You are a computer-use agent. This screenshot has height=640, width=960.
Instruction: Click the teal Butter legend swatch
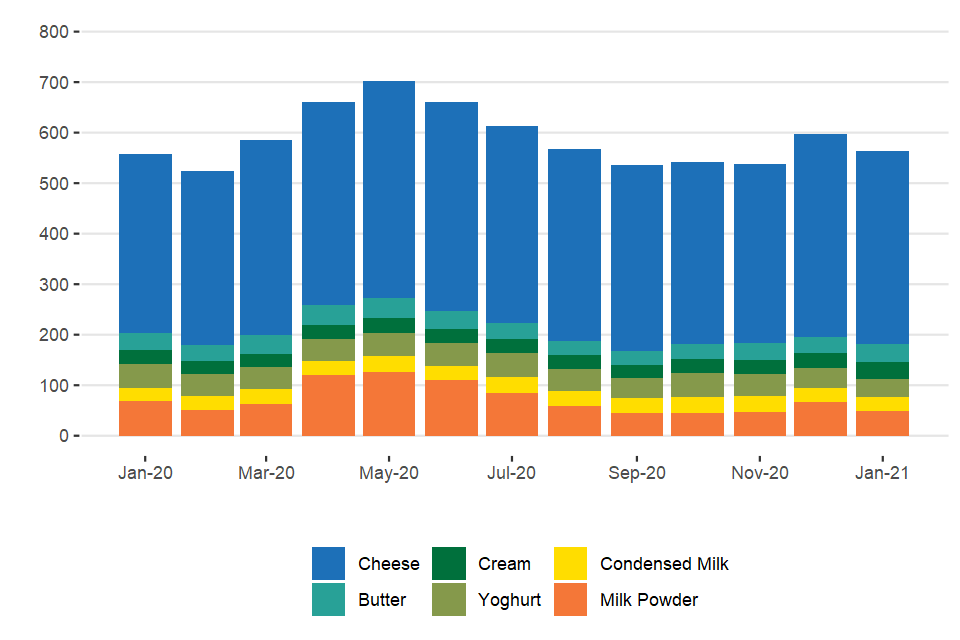(329, 600)
